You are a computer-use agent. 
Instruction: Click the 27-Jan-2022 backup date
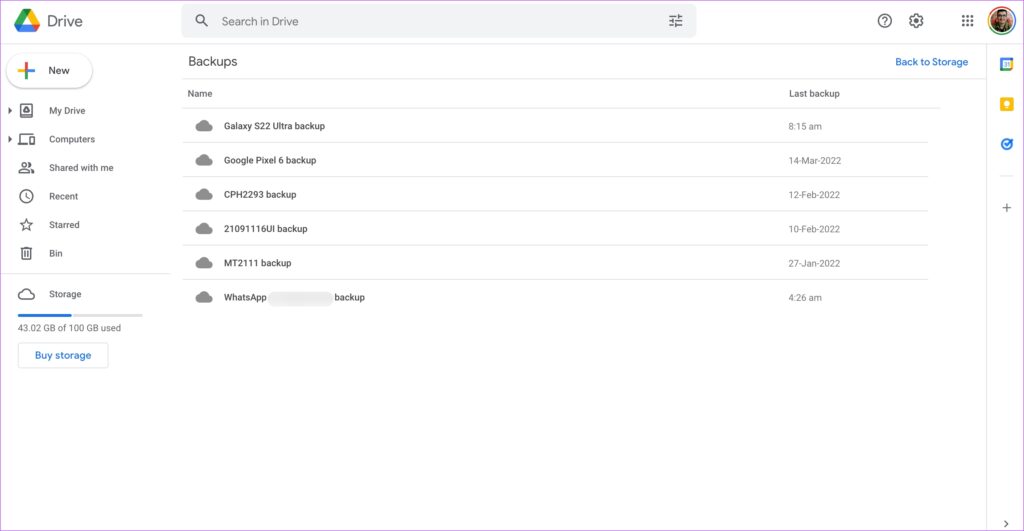pos(814,263)
